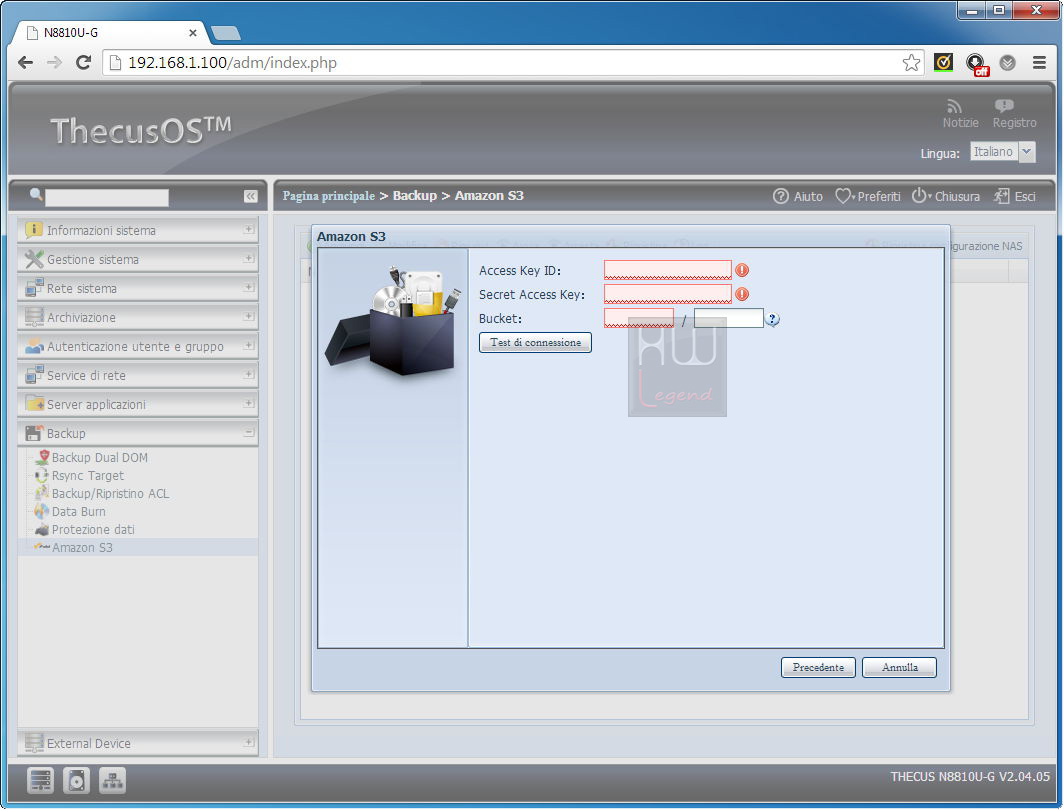1064x810 pixels.
Task: Open Rsync Target
Action: 88,476
